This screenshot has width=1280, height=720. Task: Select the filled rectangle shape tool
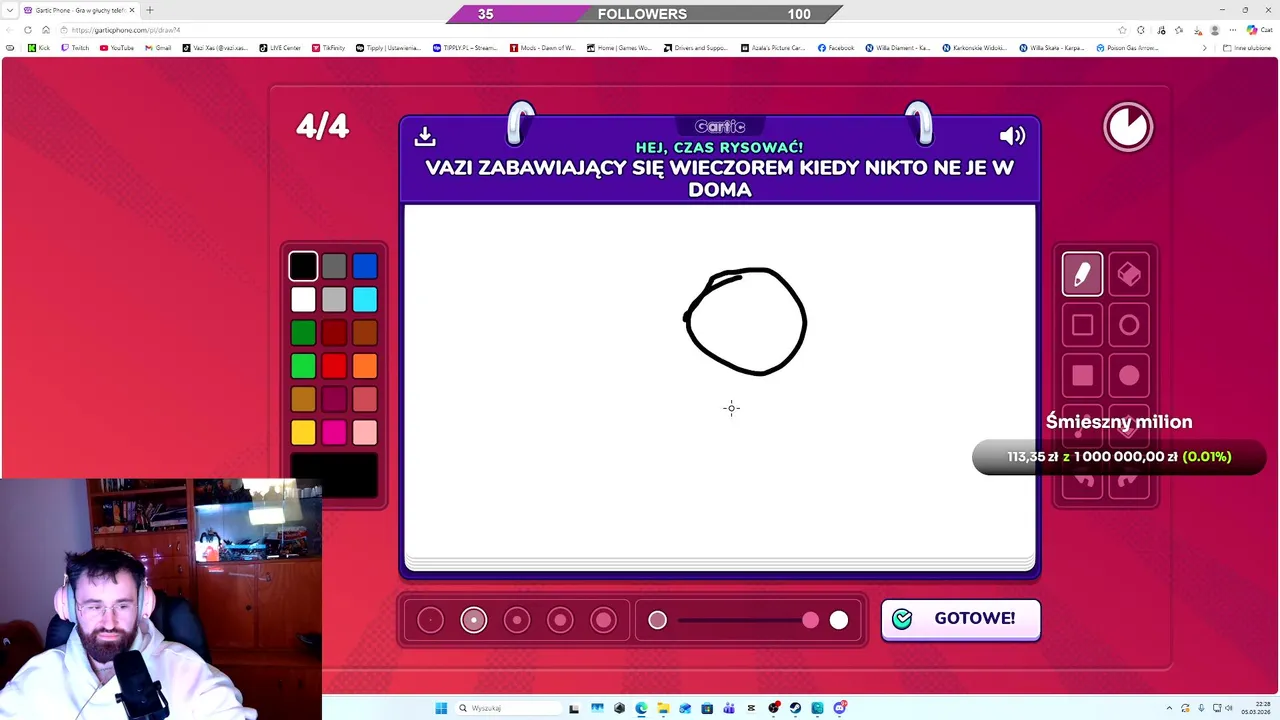(x=1082, y=375)
